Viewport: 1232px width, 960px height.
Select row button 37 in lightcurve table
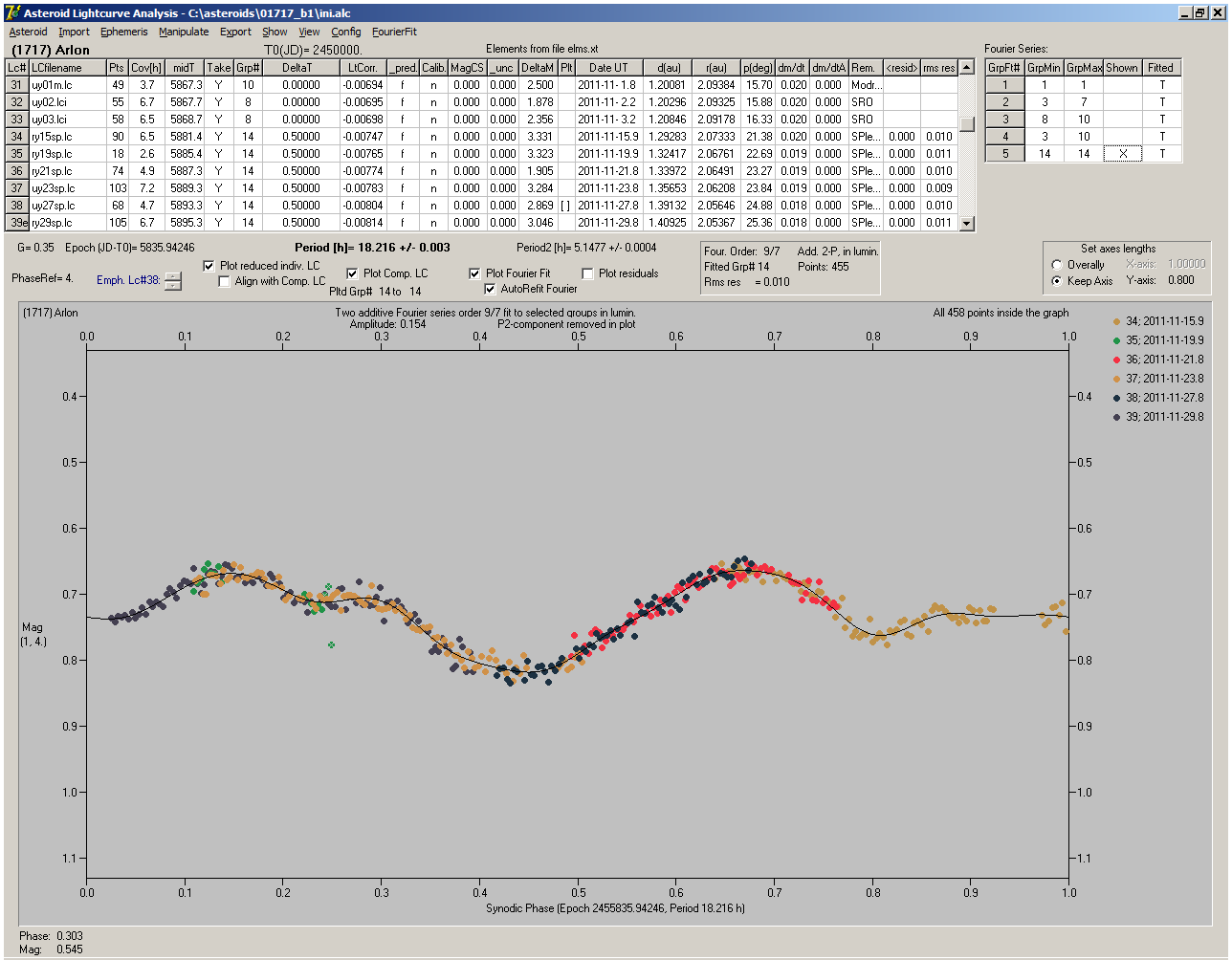pos(17,188)
